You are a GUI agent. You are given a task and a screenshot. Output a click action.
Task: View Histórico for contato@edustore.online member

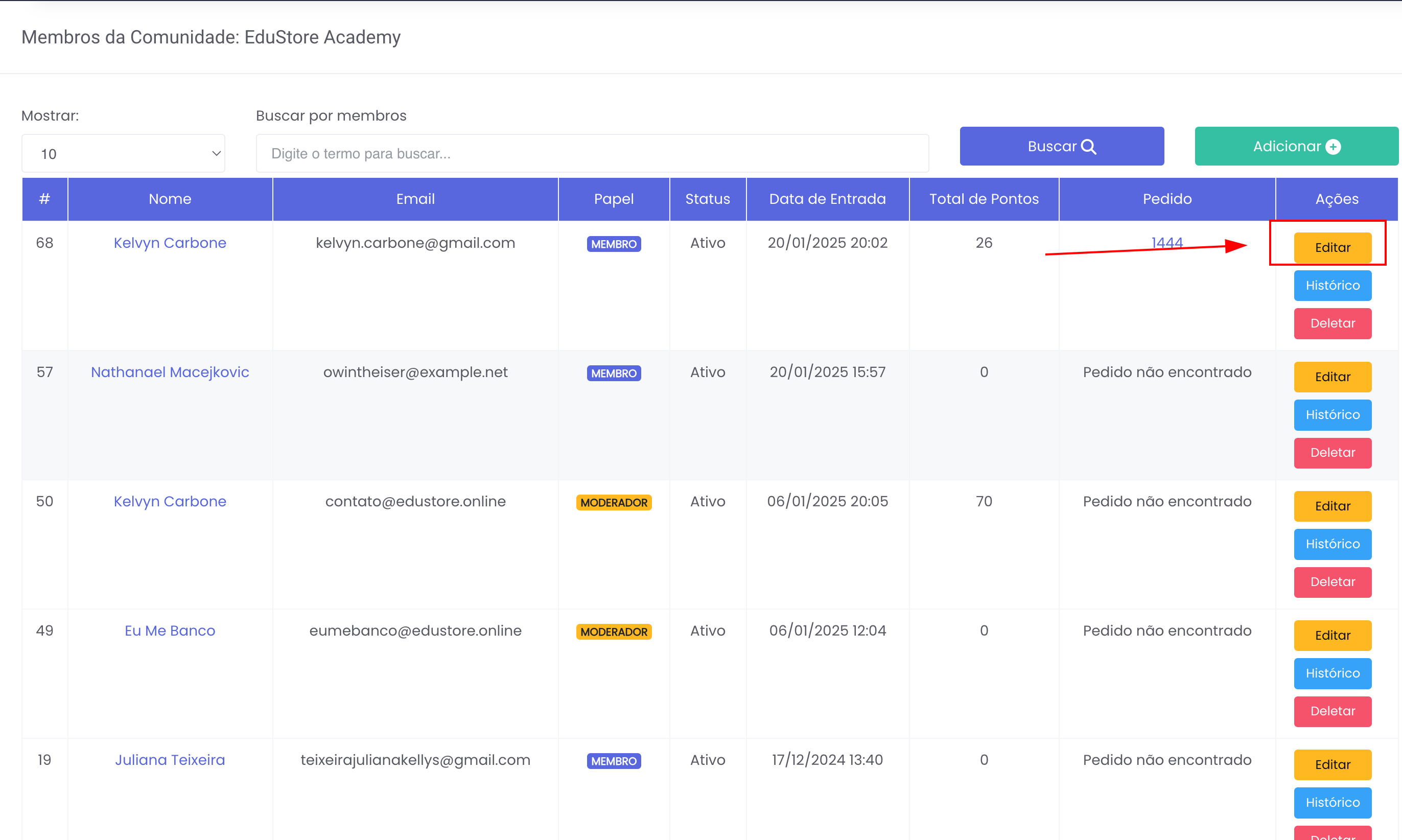1332,544
